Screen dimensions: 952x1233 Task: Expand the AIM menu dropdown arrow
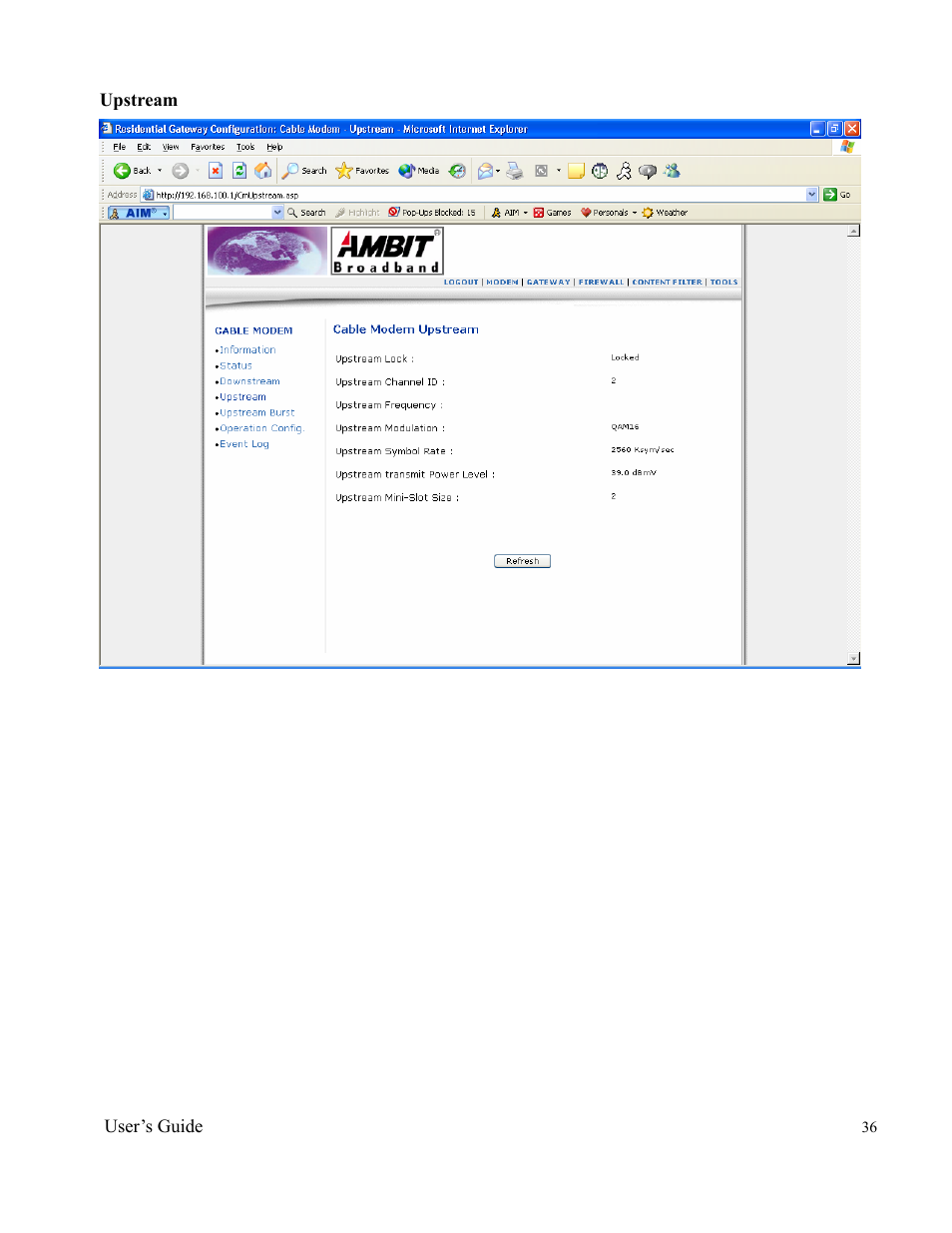pos(525,213)
